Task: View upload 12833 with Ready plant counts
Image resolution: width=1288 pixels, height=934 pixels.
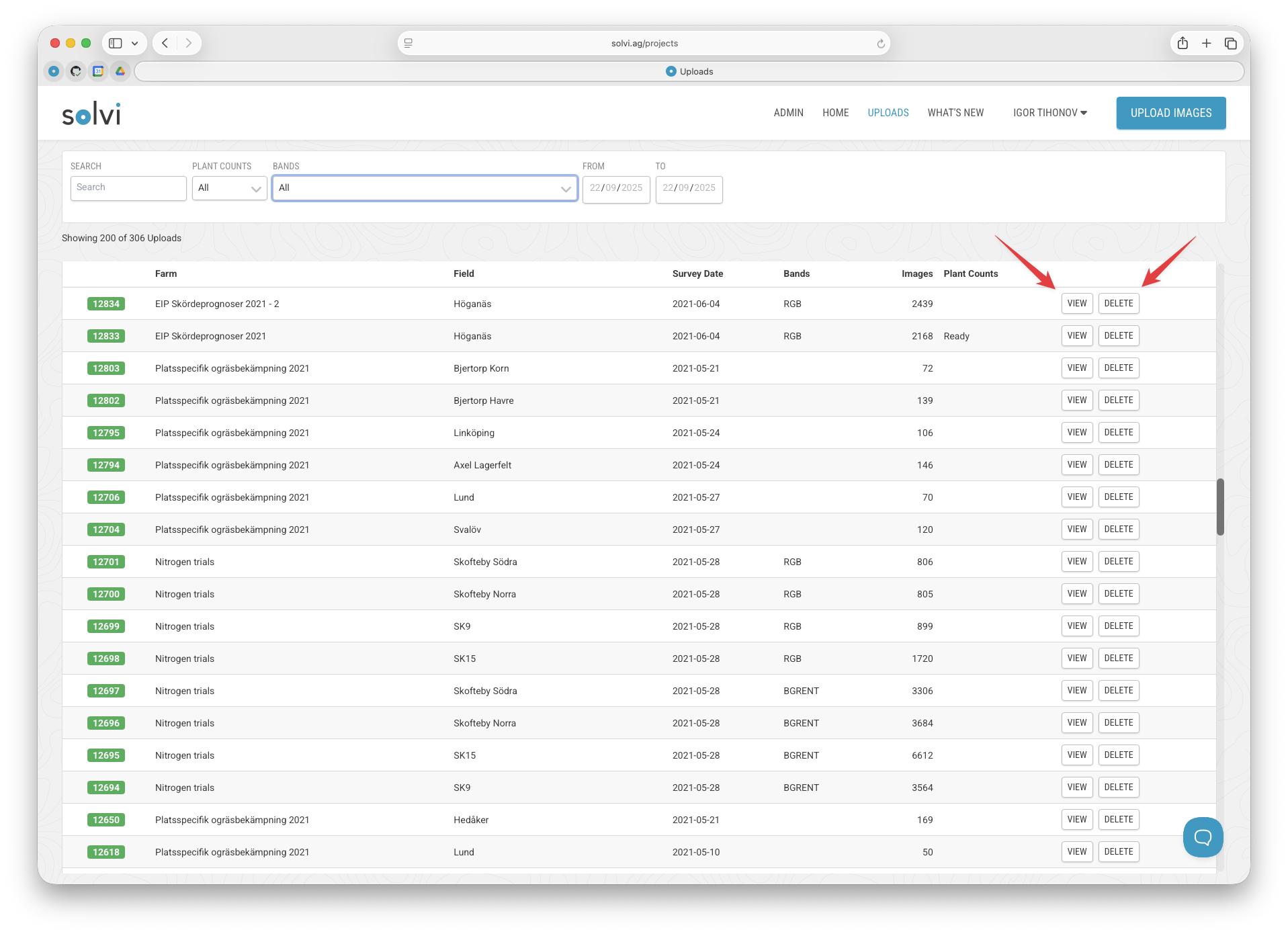Action: pyautogui.click(x=1076, y=336)
